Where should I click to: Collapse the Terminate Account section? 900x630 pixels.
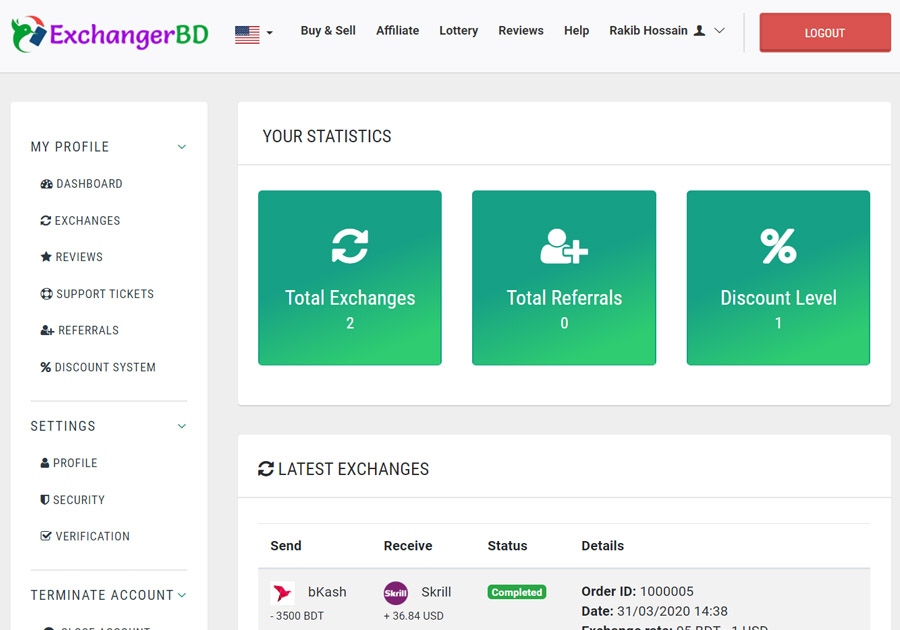182,595
